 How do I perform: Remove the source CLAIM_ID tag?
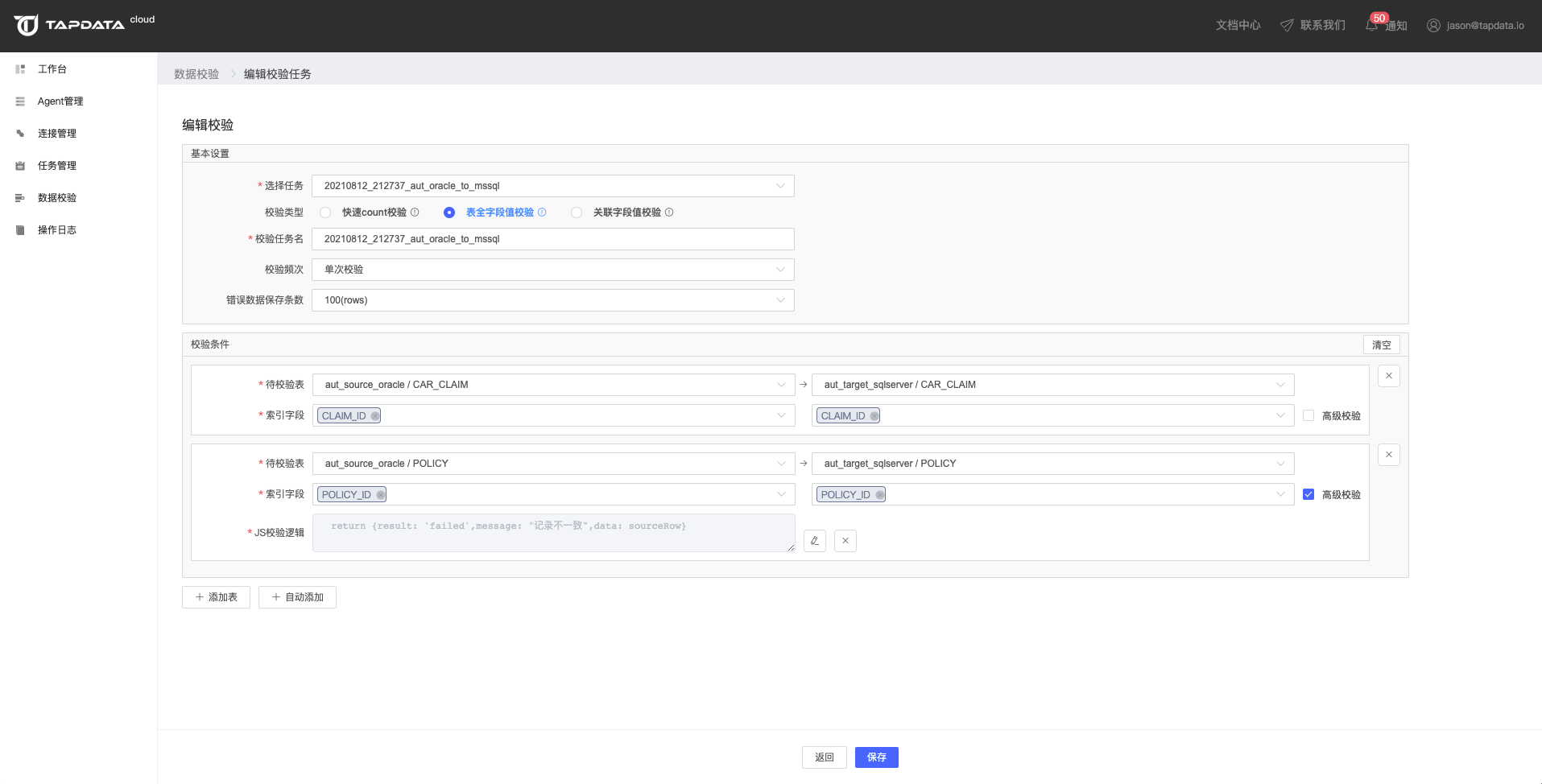point(375,416)
